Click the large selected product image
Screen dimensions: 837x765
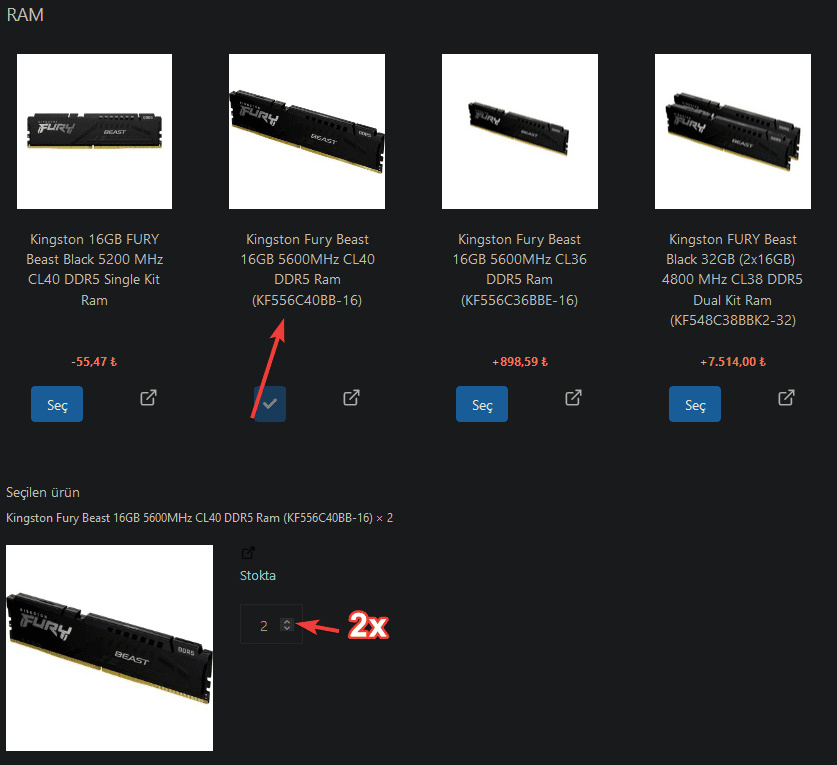coord(109,648)
